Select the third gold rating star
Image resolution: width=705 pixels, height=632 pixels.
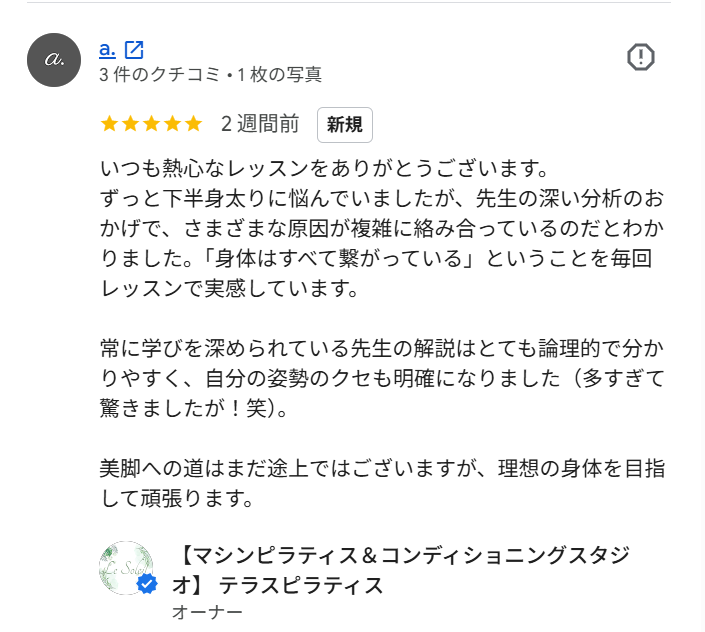[x=152, y=124]
